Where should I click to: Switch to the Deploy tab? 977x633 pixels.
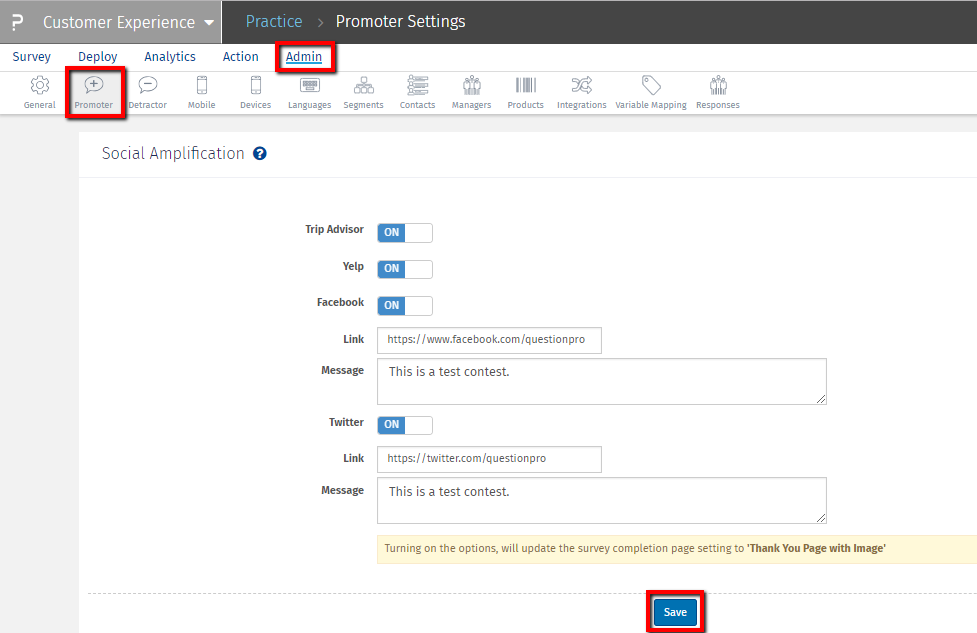pos(97,57)
